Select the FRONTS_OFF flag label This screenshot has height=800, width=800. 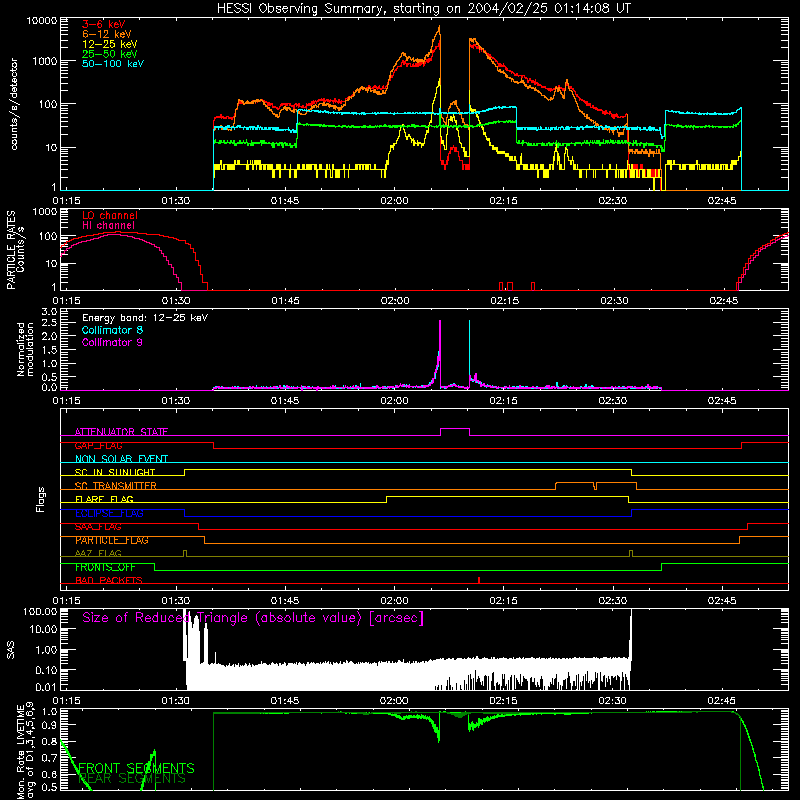[105, 567]
